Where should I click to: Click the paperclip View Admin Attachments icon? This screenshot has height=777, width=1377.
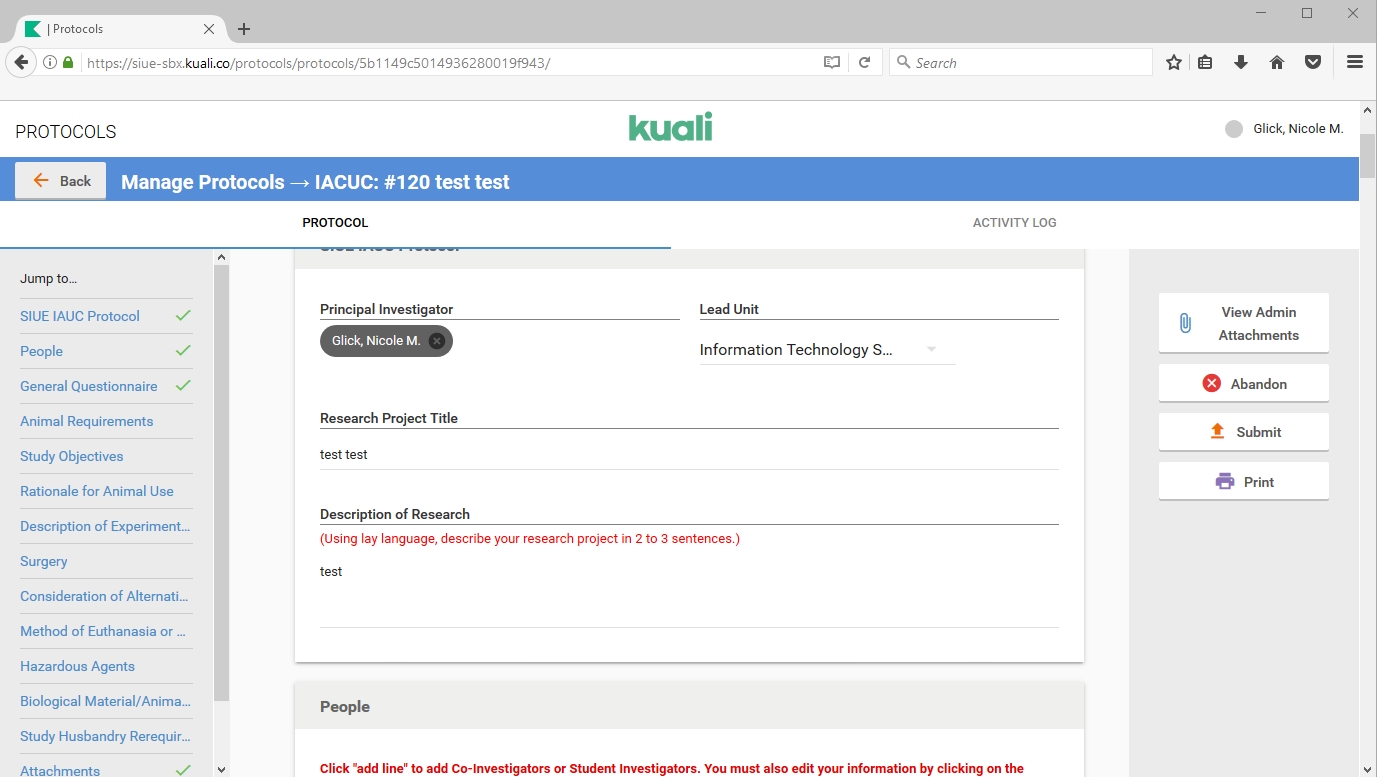1185,323
